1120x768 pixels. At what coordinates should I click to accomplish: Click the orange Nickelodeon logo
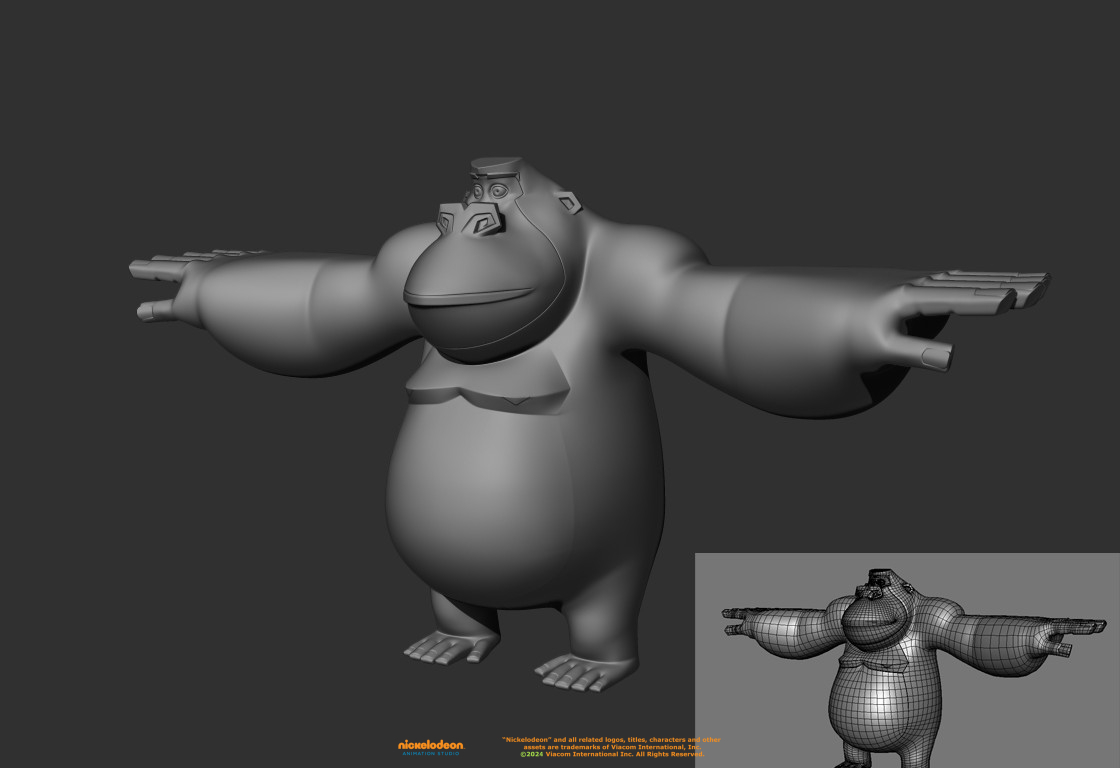[431, 744]
